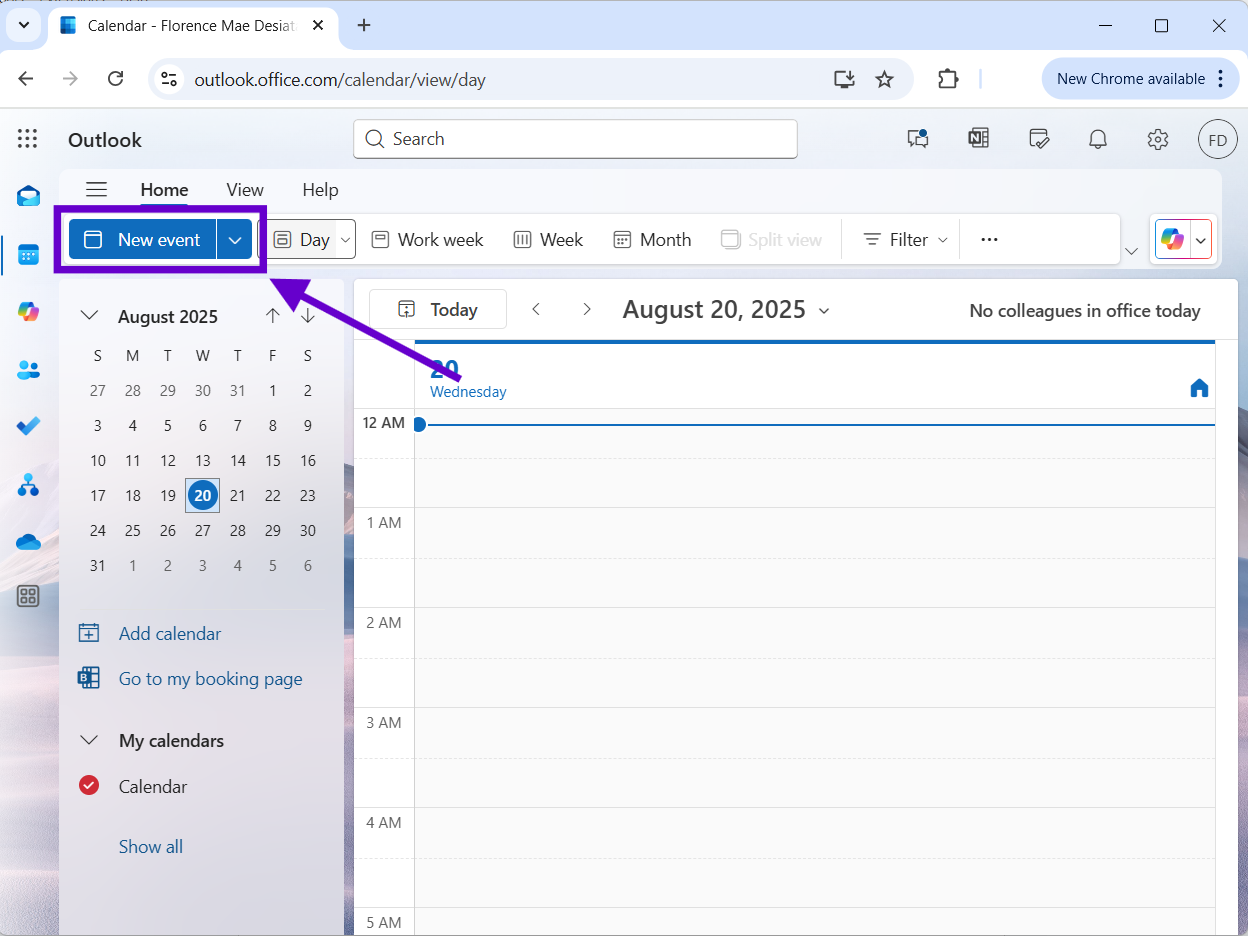The width and height of the screenshot is (1248, 936).
Task: Open the New event dropdown arrow
Action: click(235, 240)
